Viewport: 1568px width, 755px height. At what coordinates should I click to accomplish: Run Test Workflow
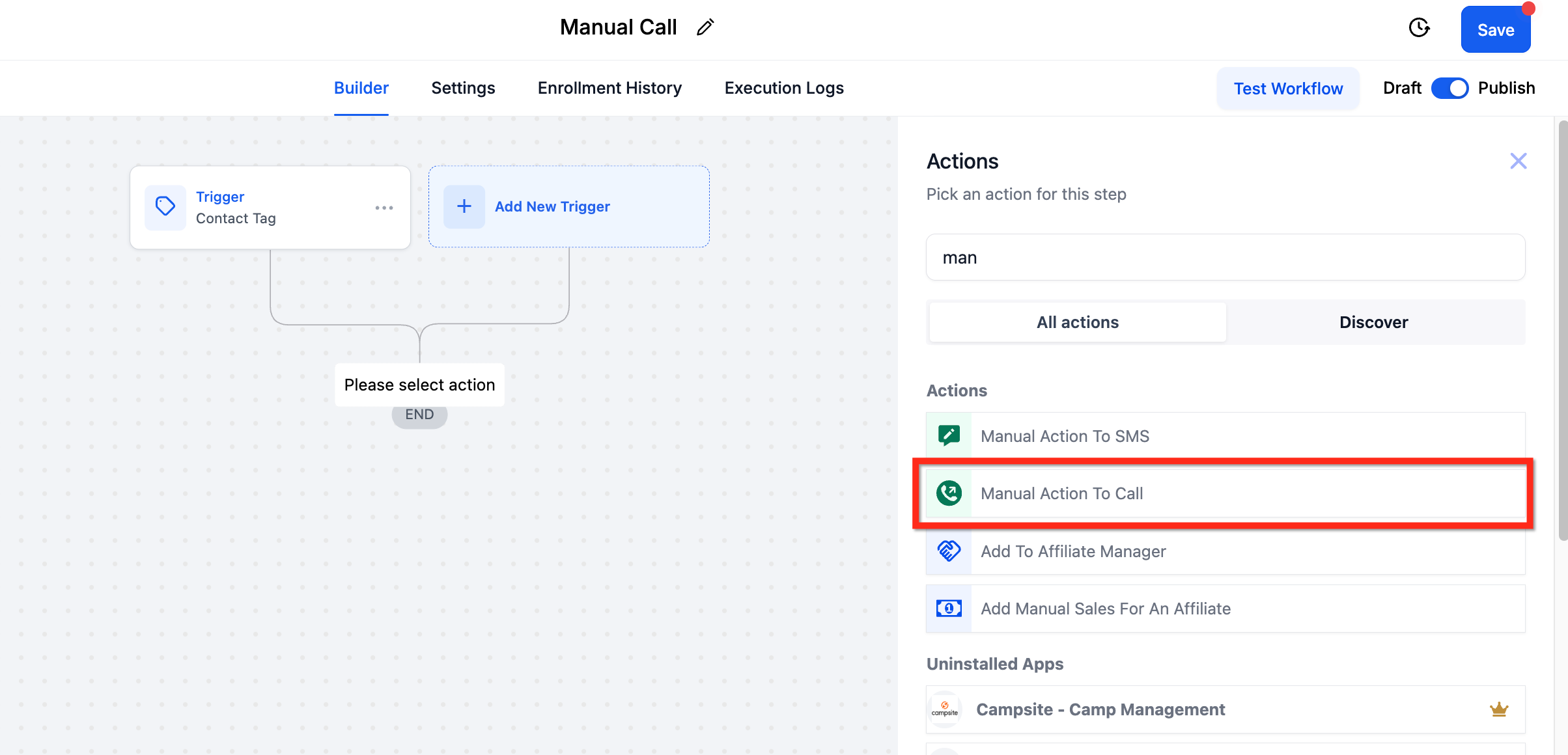coord(1287,88)
